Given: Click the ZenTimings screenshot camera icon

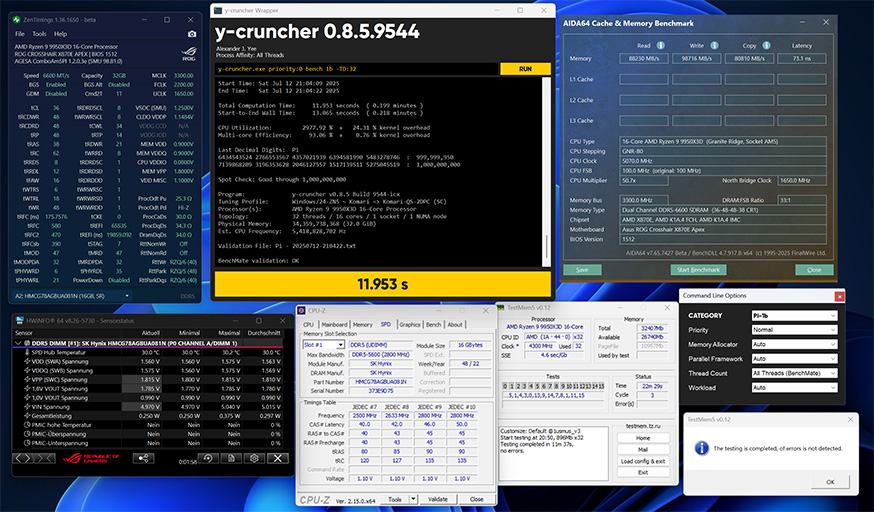Looking at the screenshot, I should tap(192, 34).
